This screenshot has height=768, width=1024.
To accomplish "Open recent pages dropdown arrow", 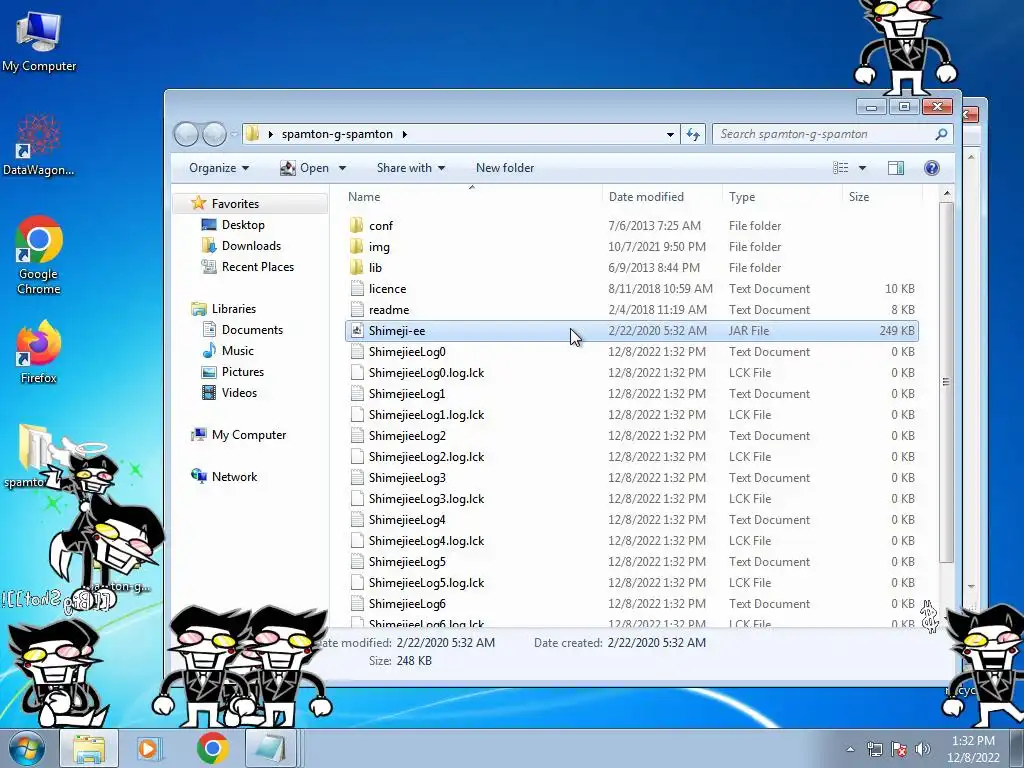I will (234, 135).
